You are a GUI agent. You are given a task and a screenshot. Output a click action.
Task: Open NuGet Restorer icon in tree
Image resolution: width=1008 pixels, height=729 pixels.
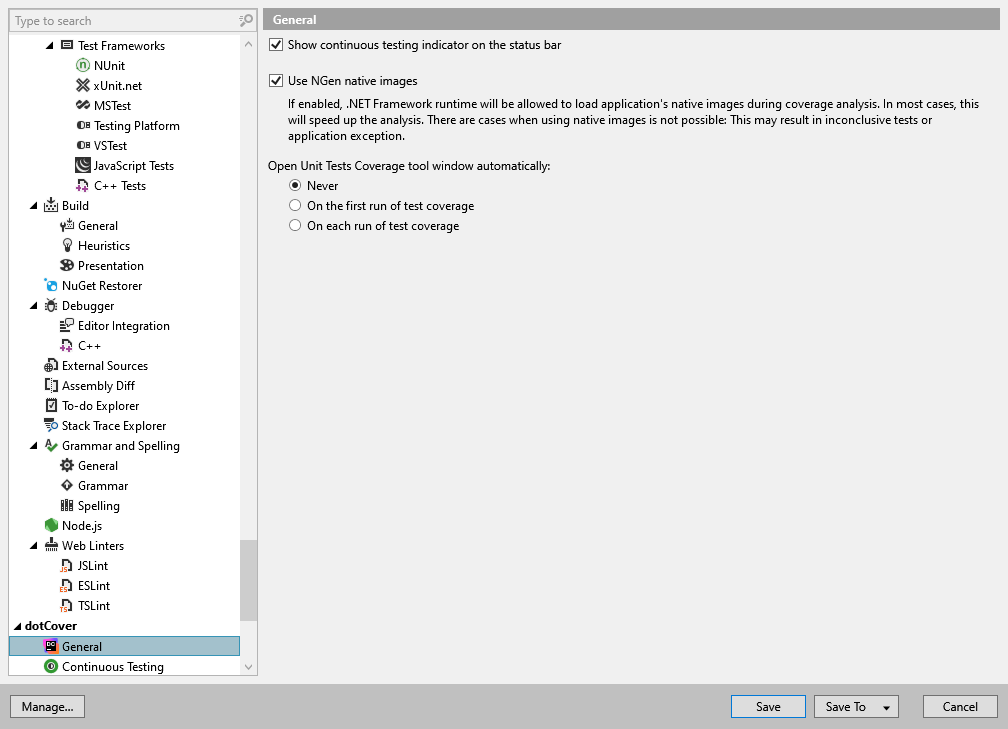point(51,285)
